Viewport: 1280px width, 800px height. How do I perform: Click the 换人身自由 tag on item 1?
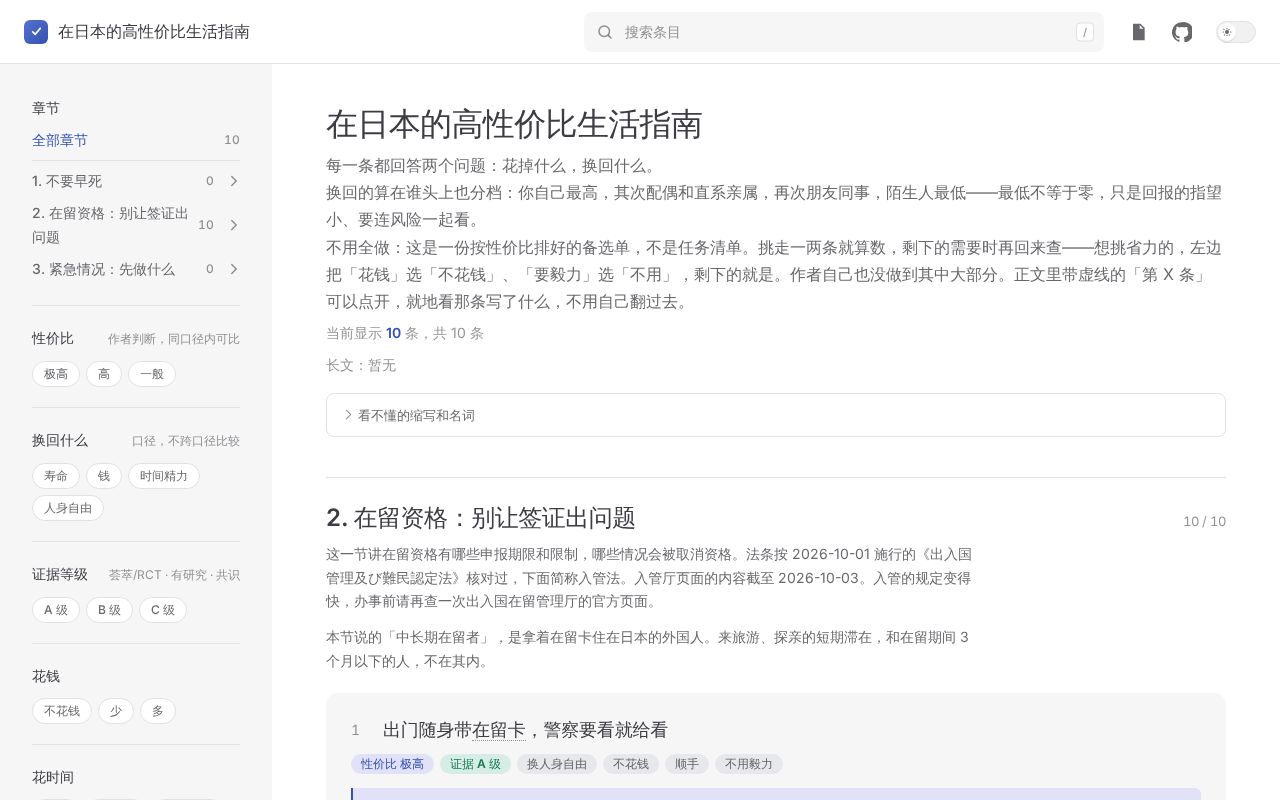557,764
